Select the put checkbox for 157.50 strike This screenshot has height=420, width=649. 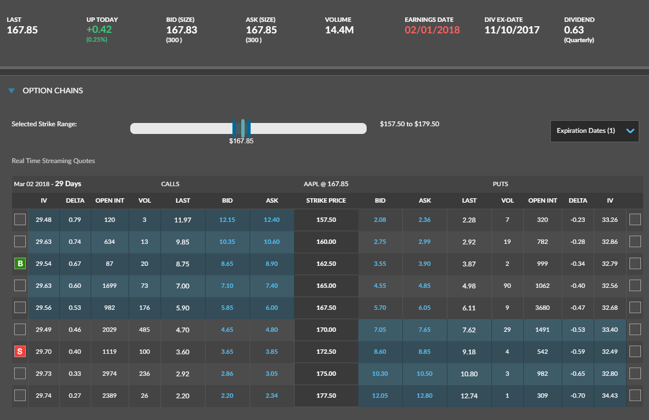(634, 220)
